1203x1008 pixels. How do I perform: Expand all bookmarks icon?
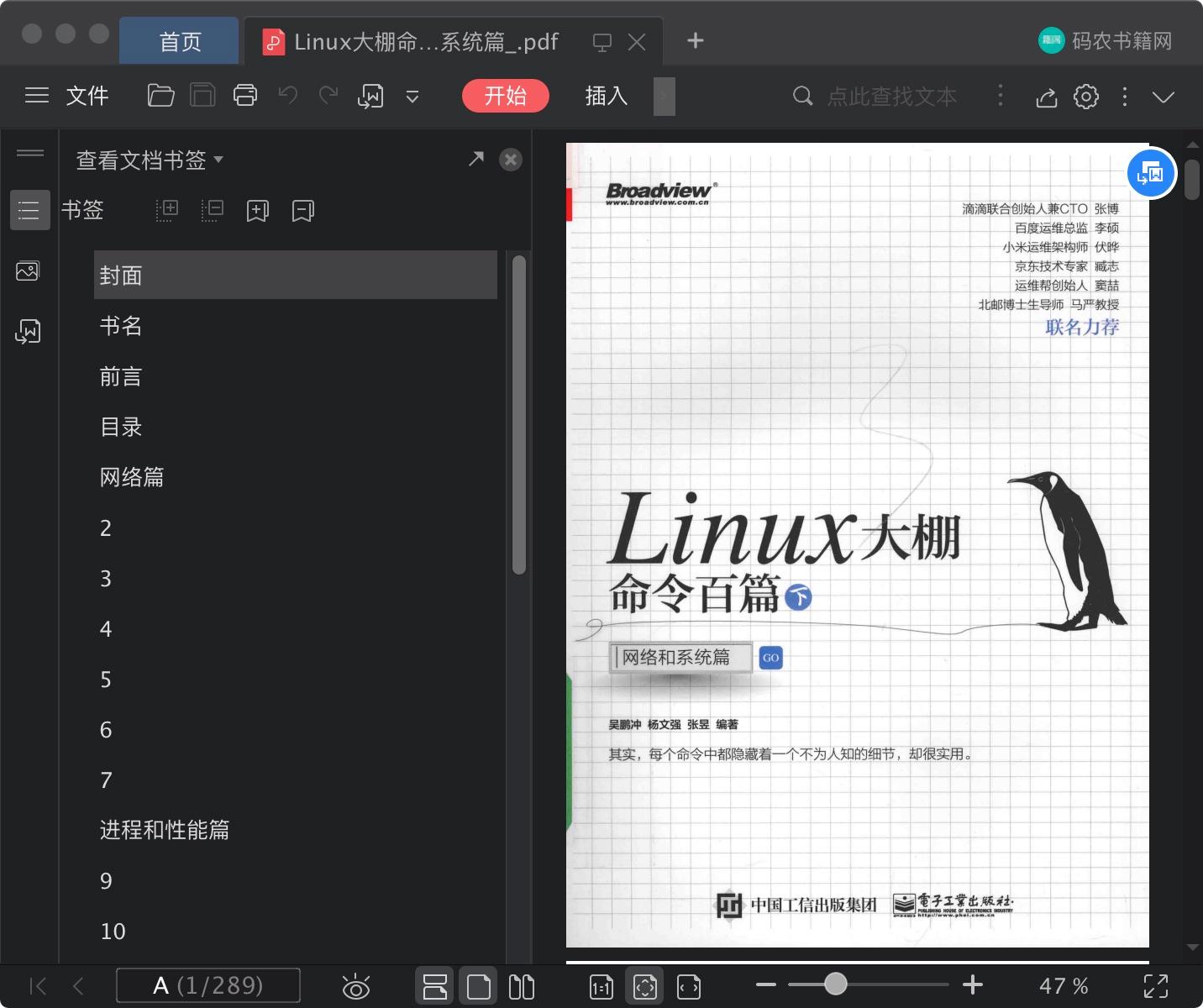(167, 210)
